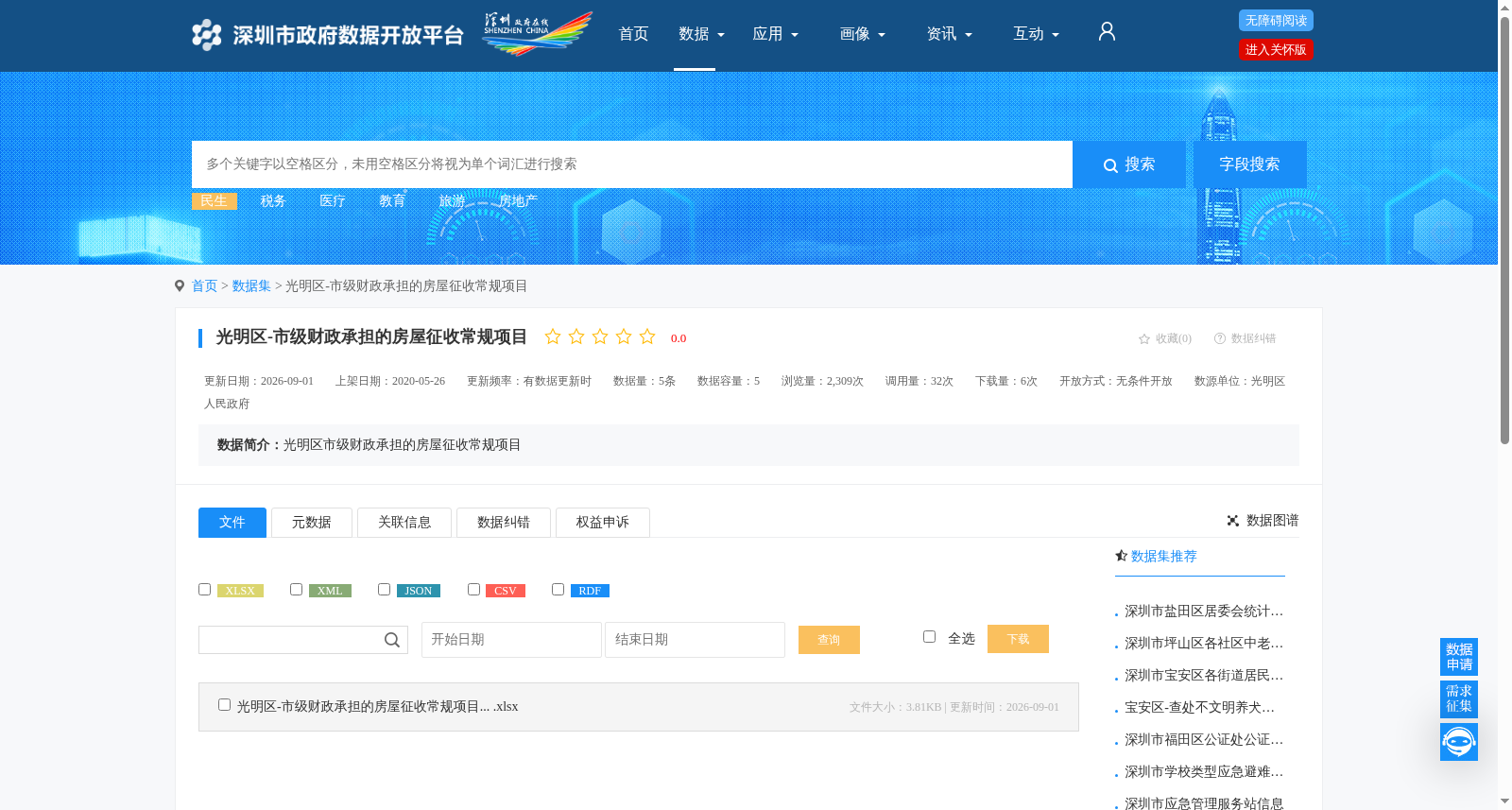The width and height of the screenshot is (1512, 810).
Task: Rate the dataset with the first star
Action: (x=553, y=336)
